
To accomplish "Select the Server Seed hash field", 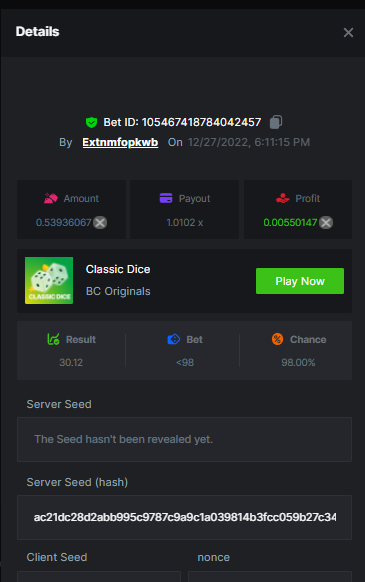I will pyautogui.click(x=185, y=517).
